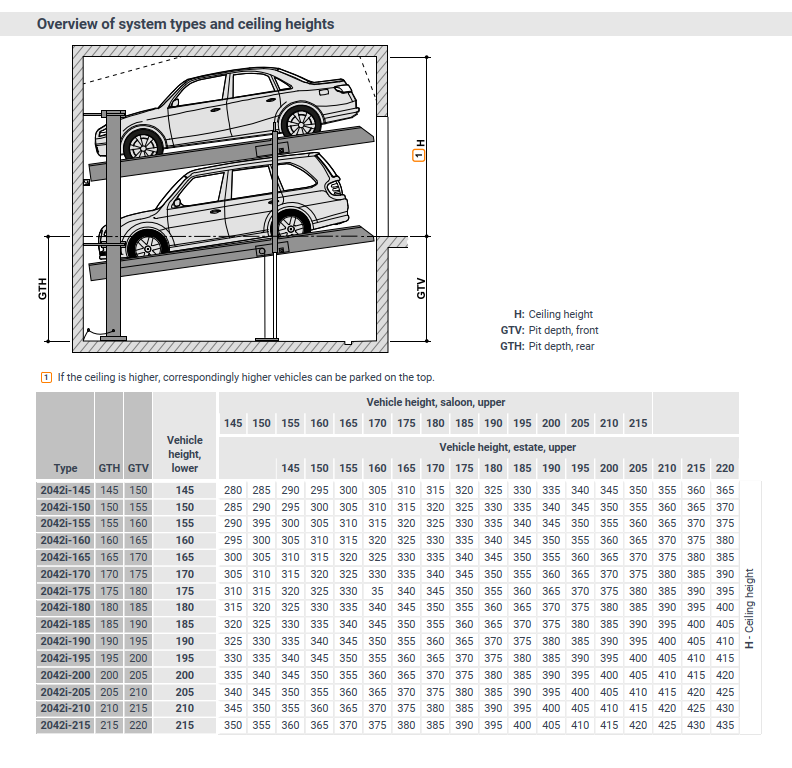This screenshot has height=768, width=792.
Task: Select the 2042i-145 type row label
Action: pyautogui.click(x=65, y=490)
